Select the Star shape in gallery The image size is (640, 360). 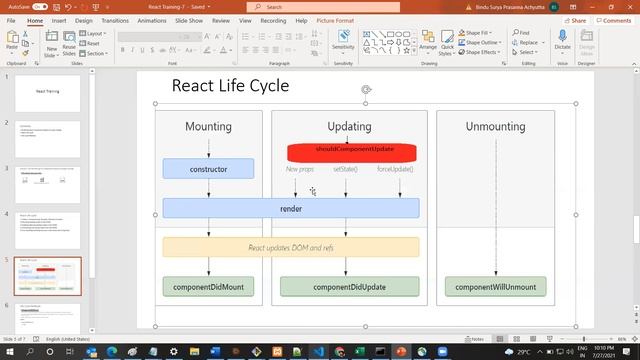click(x=407, y=51)
